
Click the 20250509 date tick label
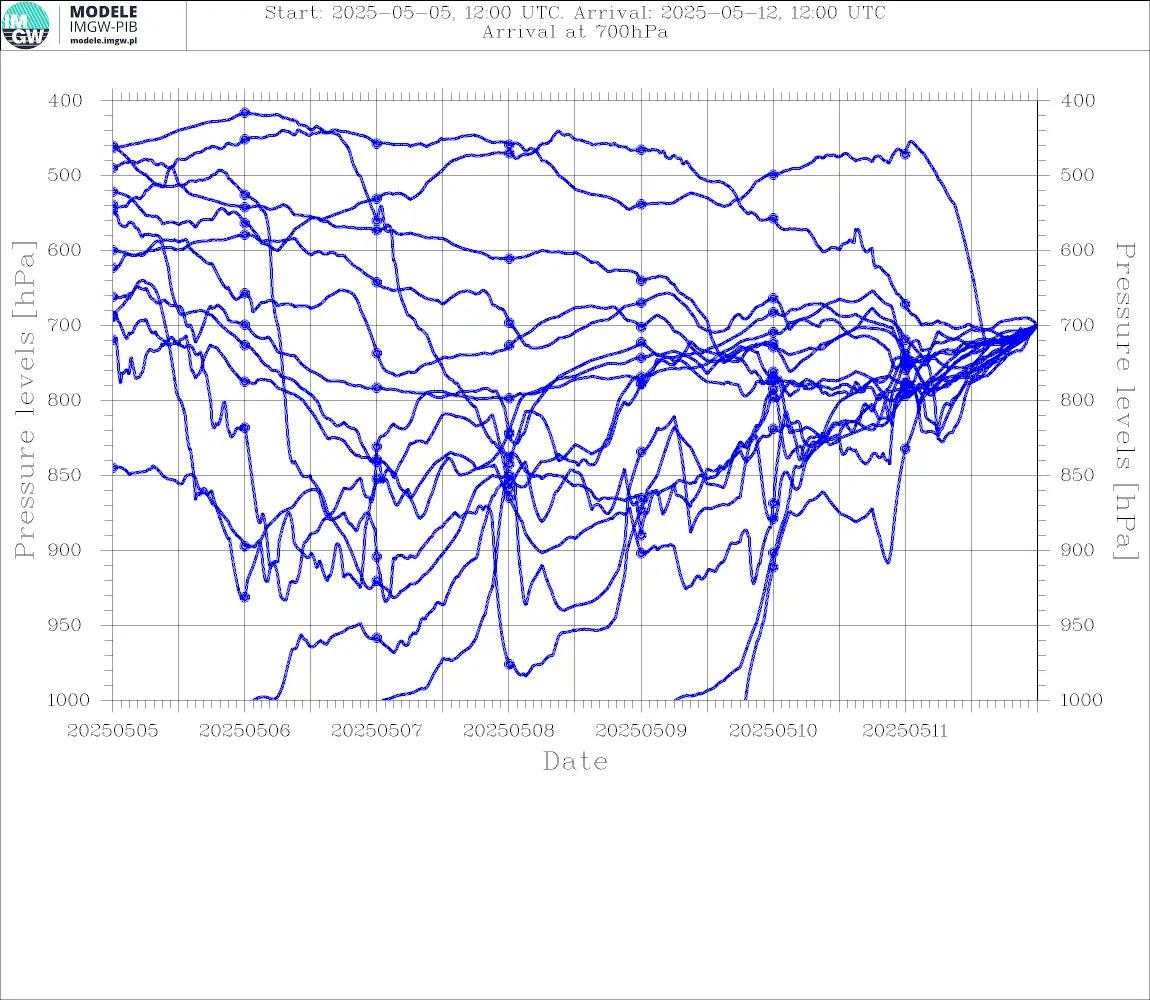(x=641, y=731)
